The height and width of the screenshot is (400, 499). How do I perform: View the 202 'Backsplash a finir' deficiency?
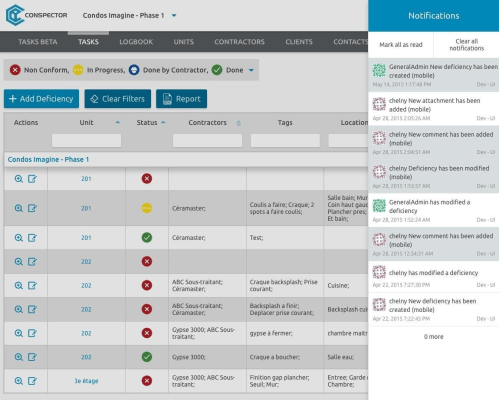(x=19, y=309)
